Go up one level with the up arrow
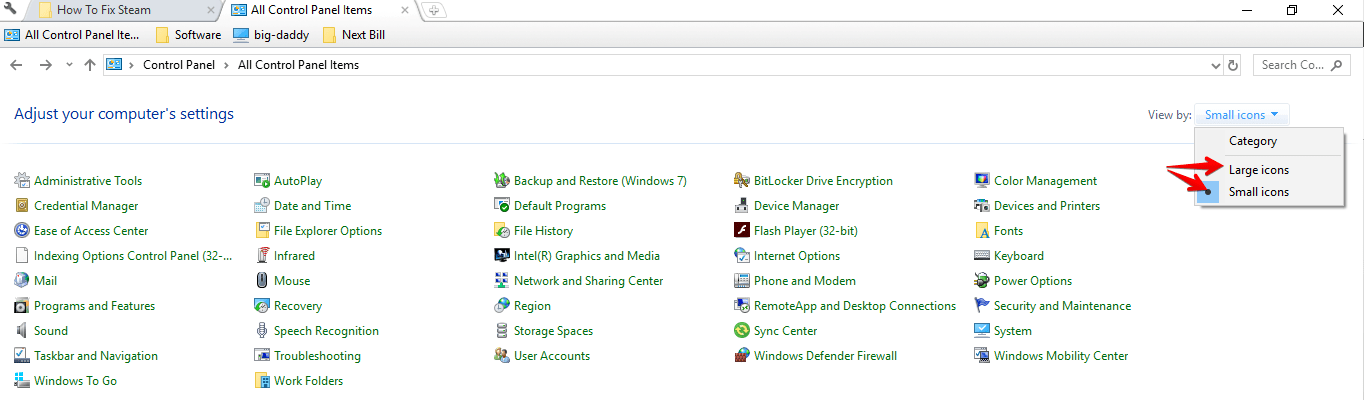1364x400 pixels. tap(90, 65)
